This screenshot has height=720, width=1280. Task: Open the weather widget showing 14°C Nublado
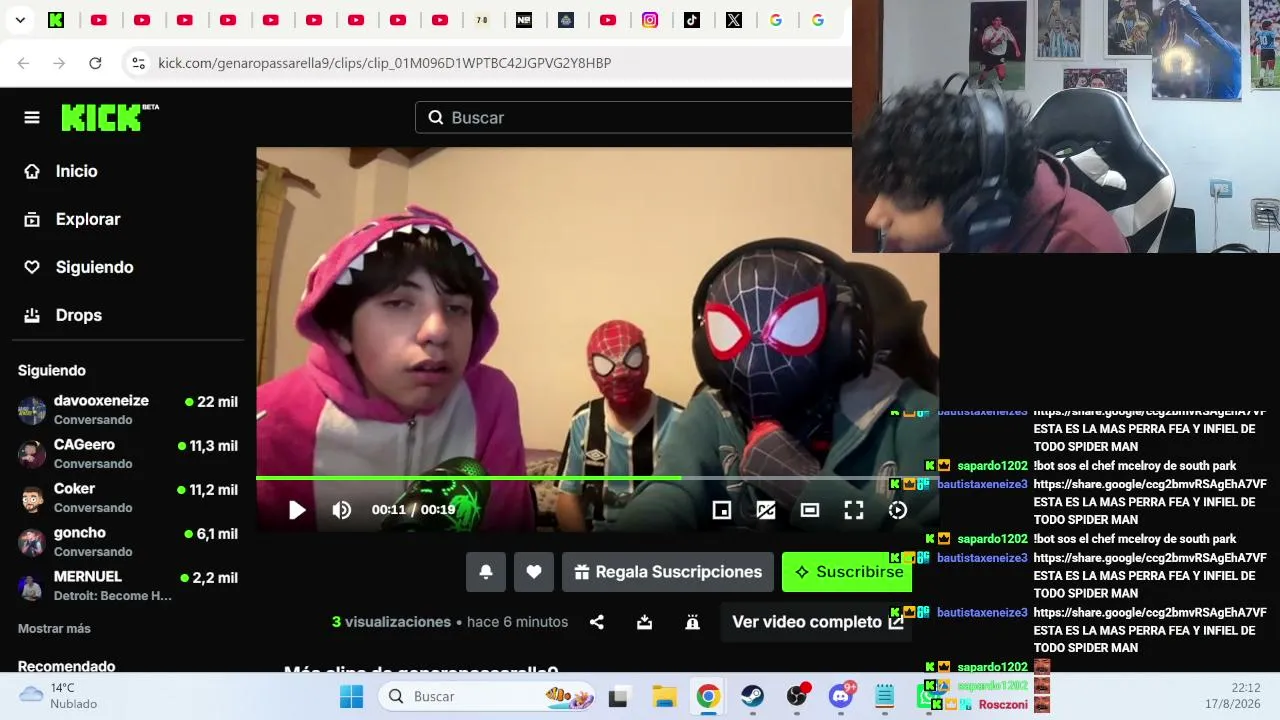[x=60, y=696]
